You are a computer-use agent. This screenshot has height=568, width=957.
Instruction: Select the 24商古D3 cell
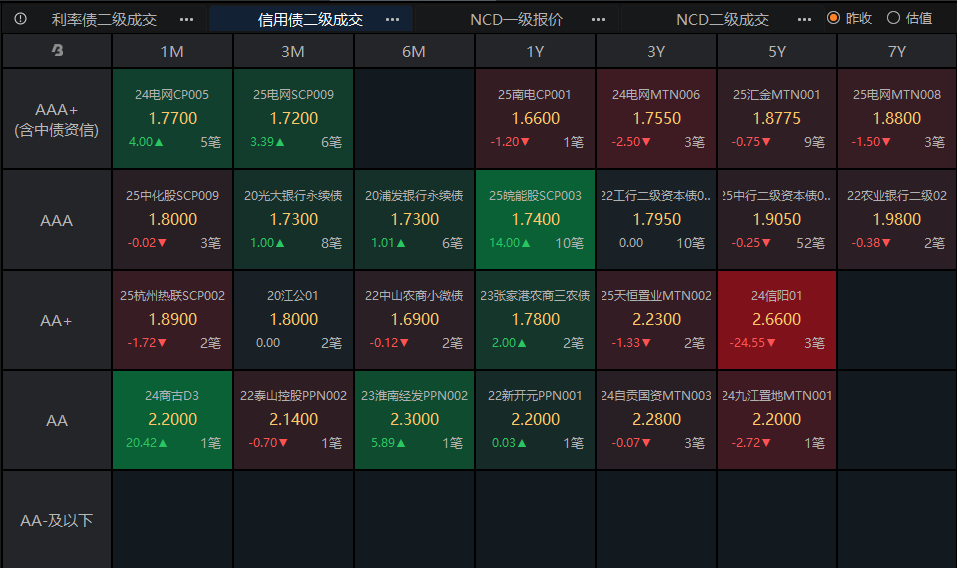tap(172, 420)
